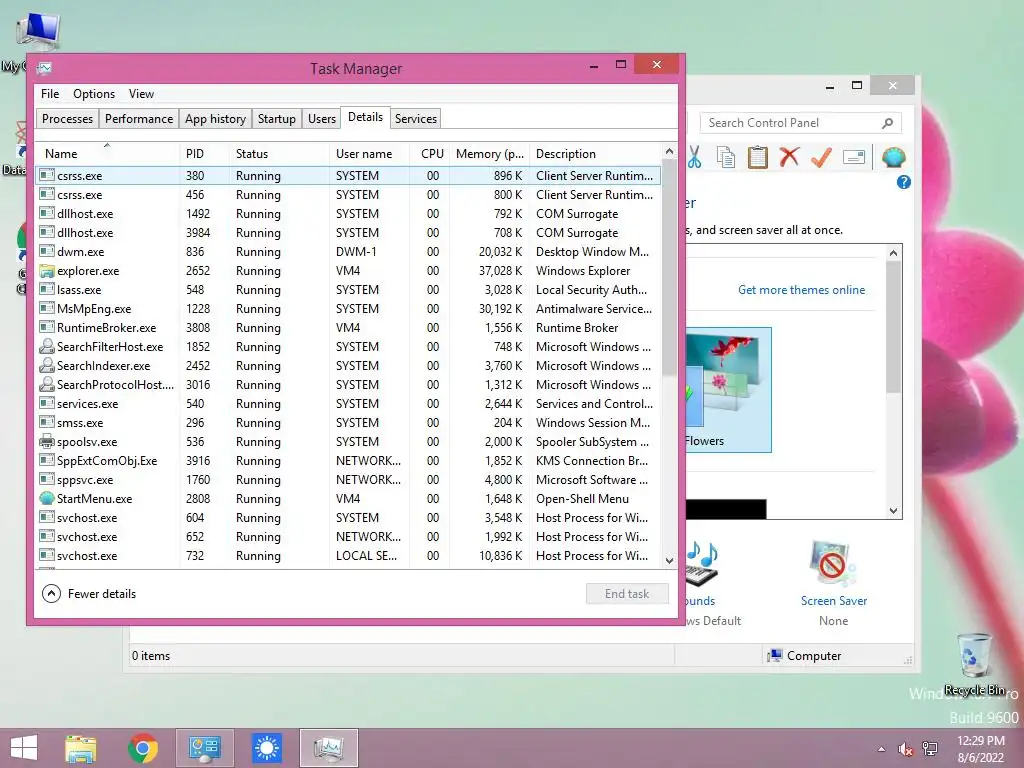Viewport: 1024px width, 768px height.
Task: Click the Screen Saver link text
Action: pos(833,601)
